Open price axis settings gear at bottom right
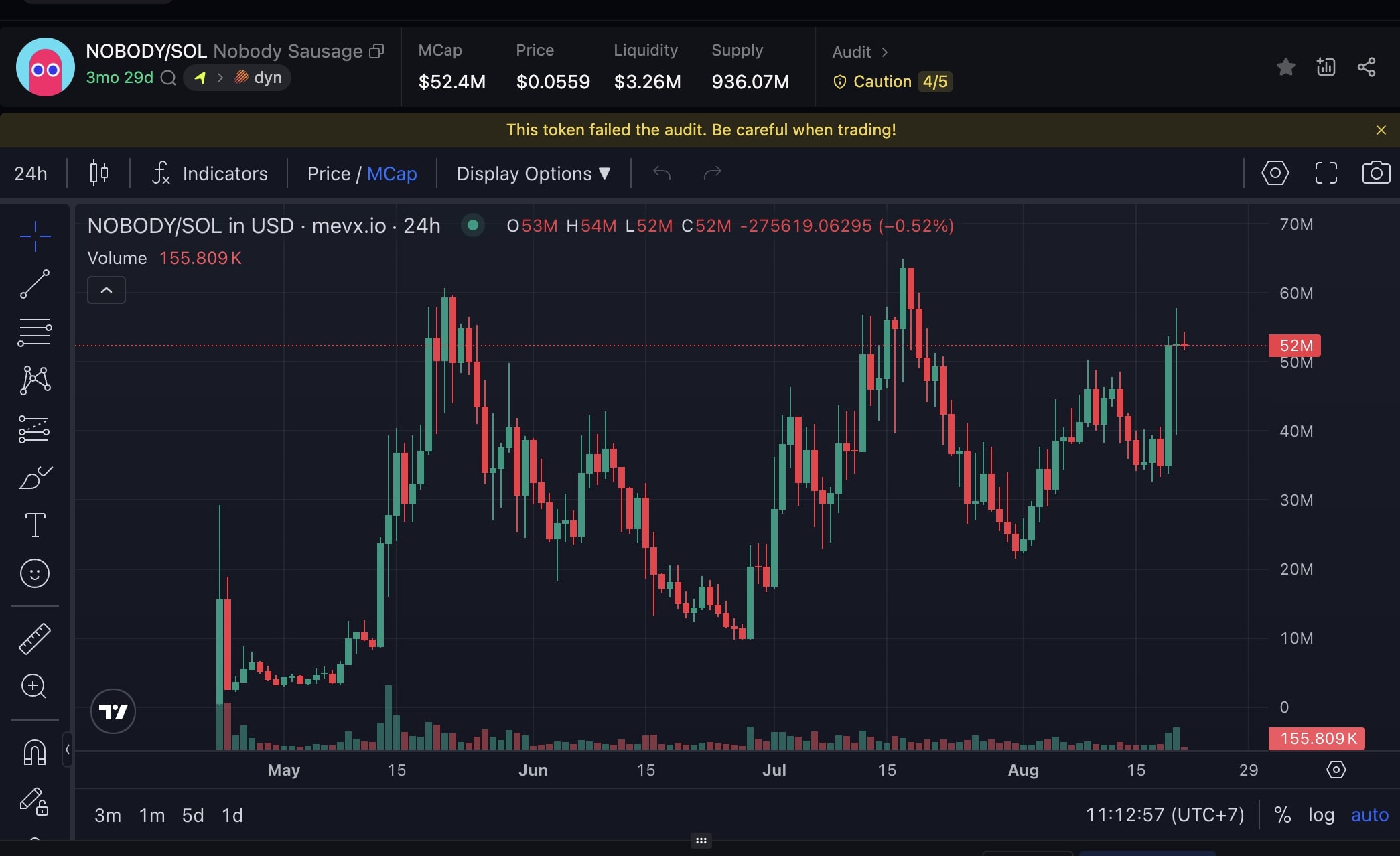The height and width of the screenshot is (856, 1400). [1336, 770]
